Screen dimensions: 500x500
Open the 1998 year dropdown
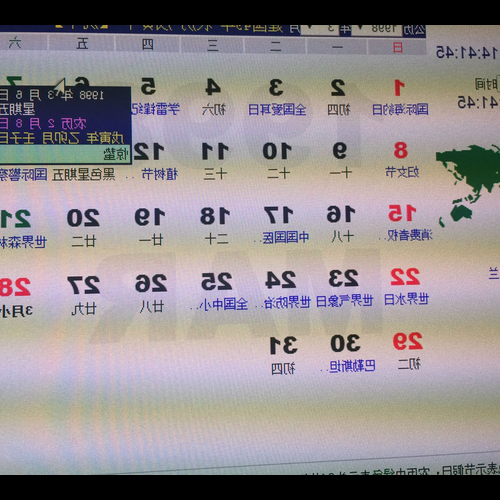(x=376, y=29)
